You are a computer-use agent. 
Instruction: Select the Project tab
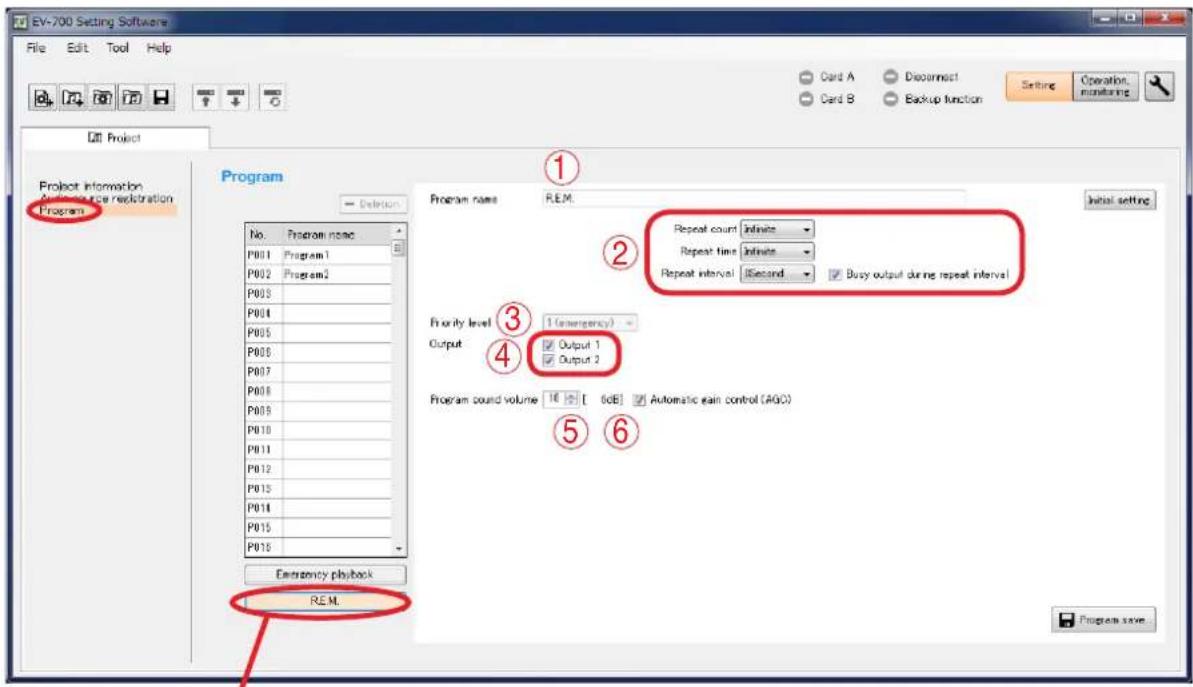[x=114, y=138]
